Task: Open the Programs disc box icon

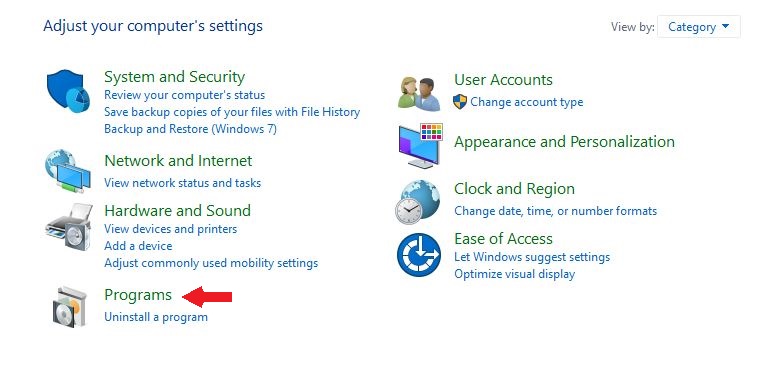Action: click(x=70, y=307)
